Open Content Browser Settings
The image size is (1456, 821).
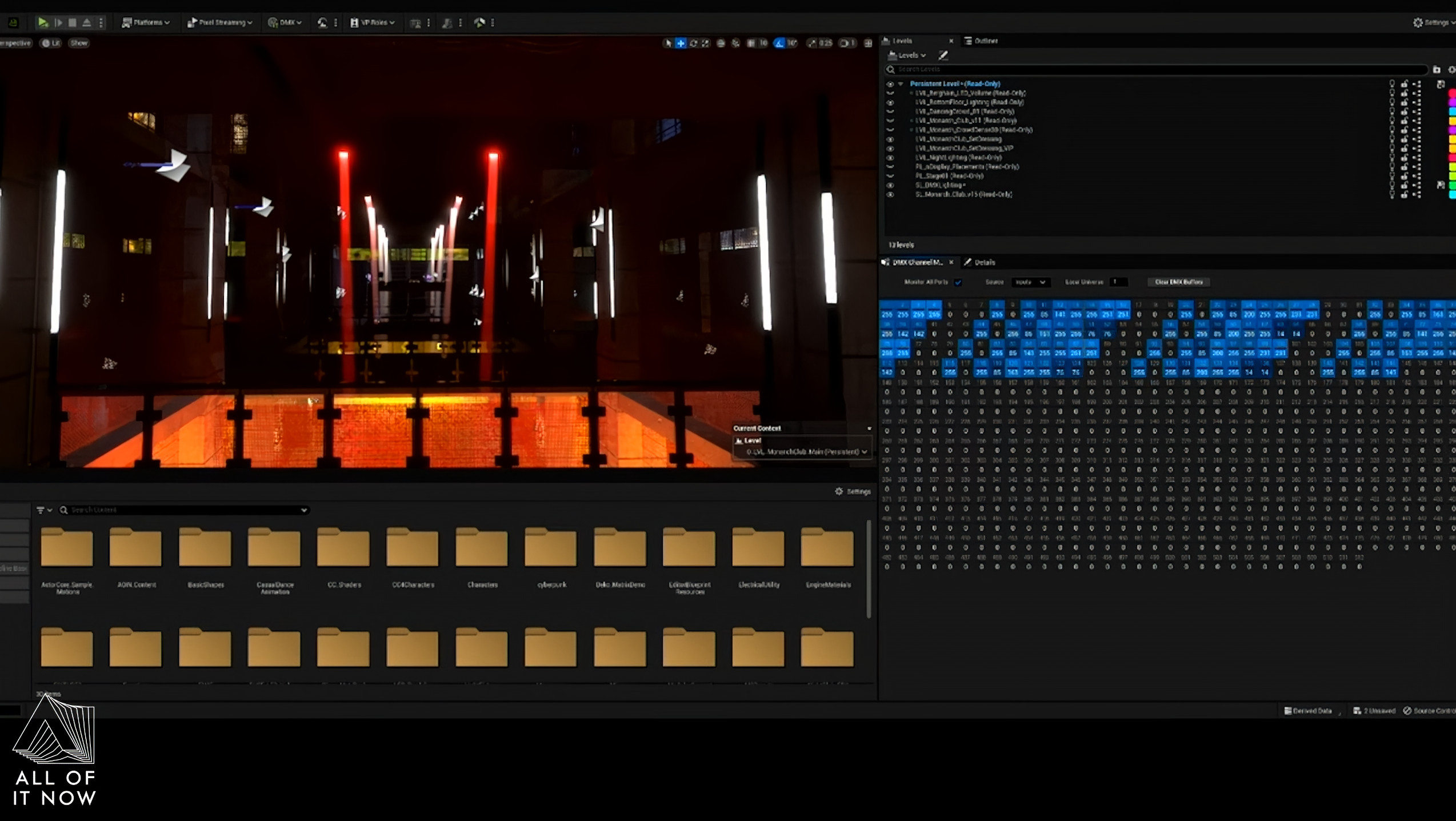[853, 491]
